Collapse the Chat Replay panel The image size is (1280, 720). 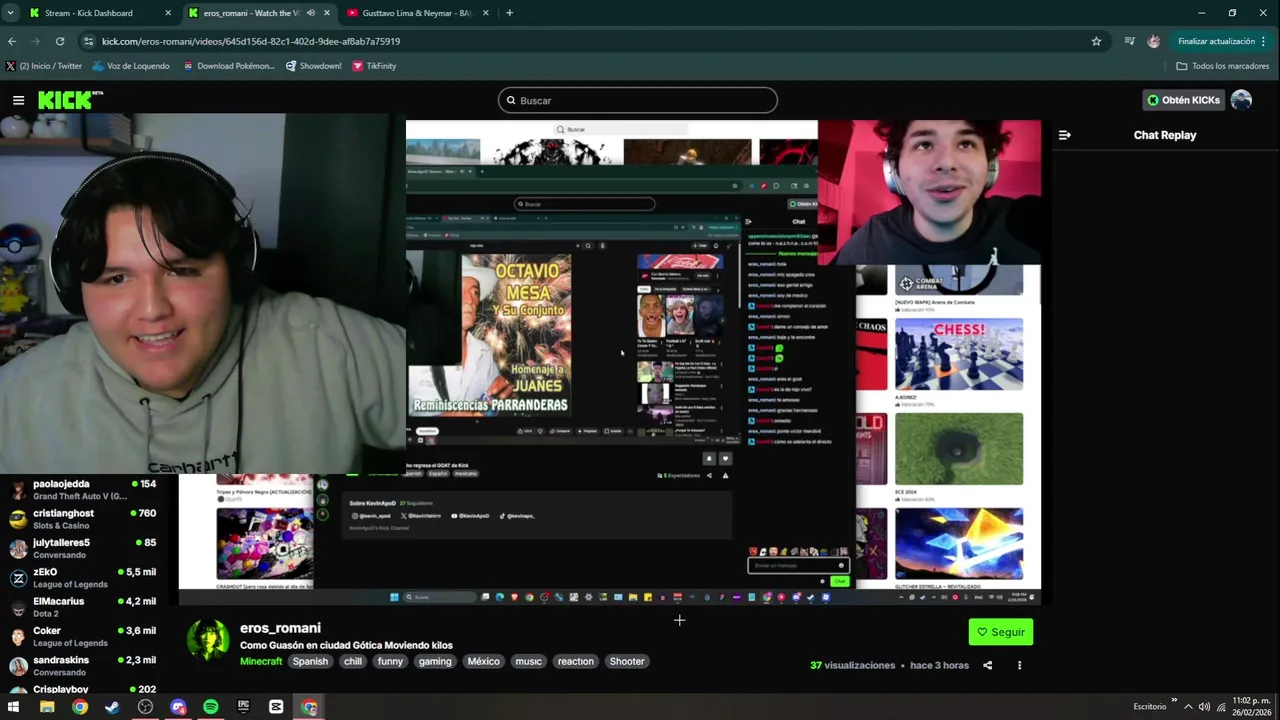pos(1065,135)
